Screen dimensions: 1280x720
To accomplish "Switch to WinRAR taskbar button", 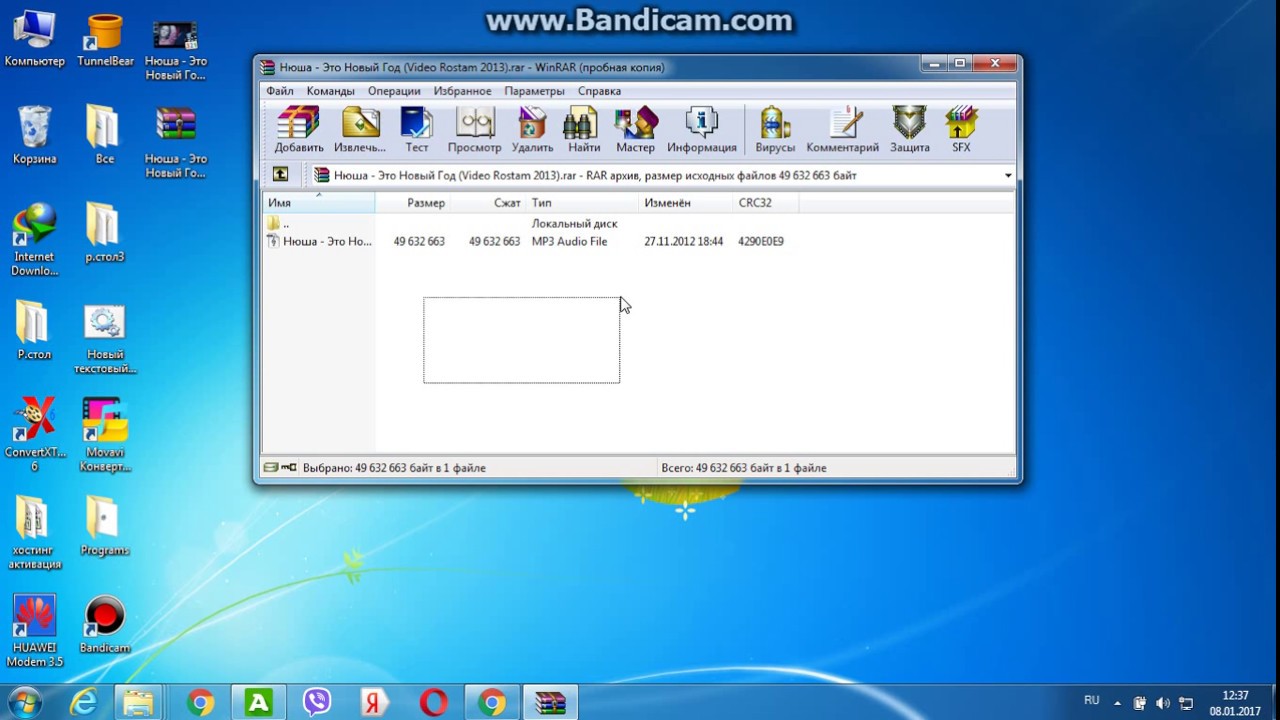I will [550, 703].
